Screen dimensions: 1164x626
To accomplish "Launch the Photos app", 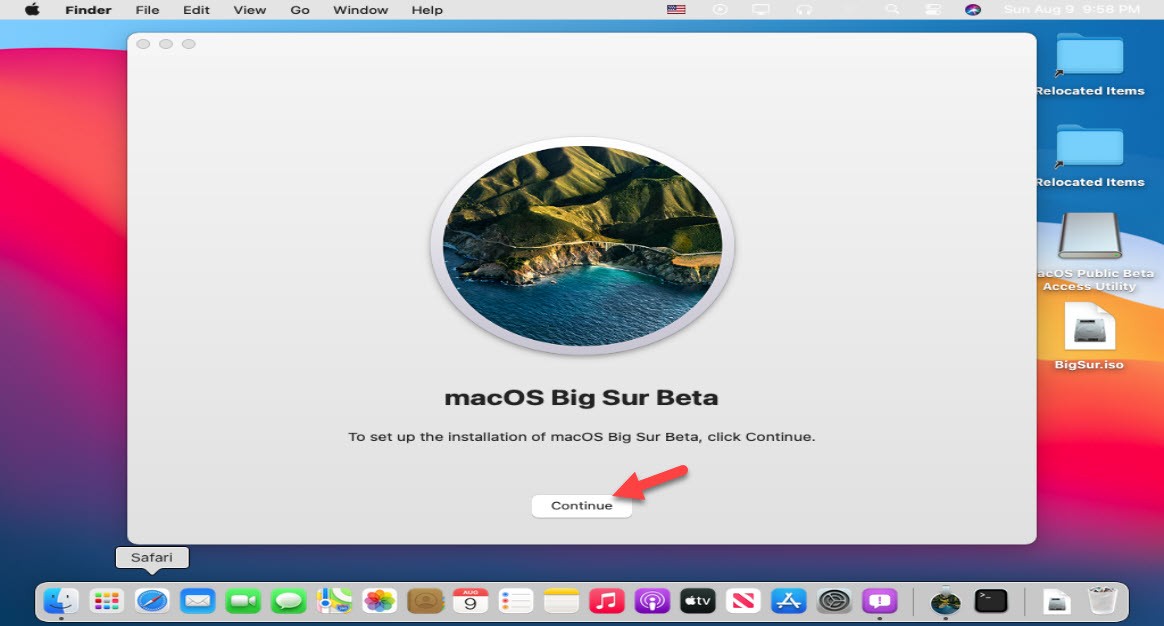I will pyautogui.click(x=379, y=600).
